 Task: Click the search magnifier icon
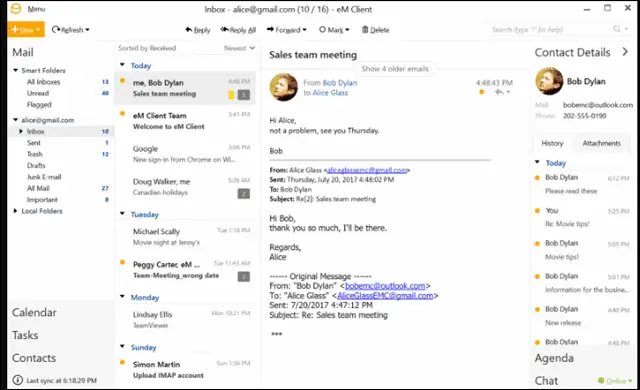click(x=617, y=29)
